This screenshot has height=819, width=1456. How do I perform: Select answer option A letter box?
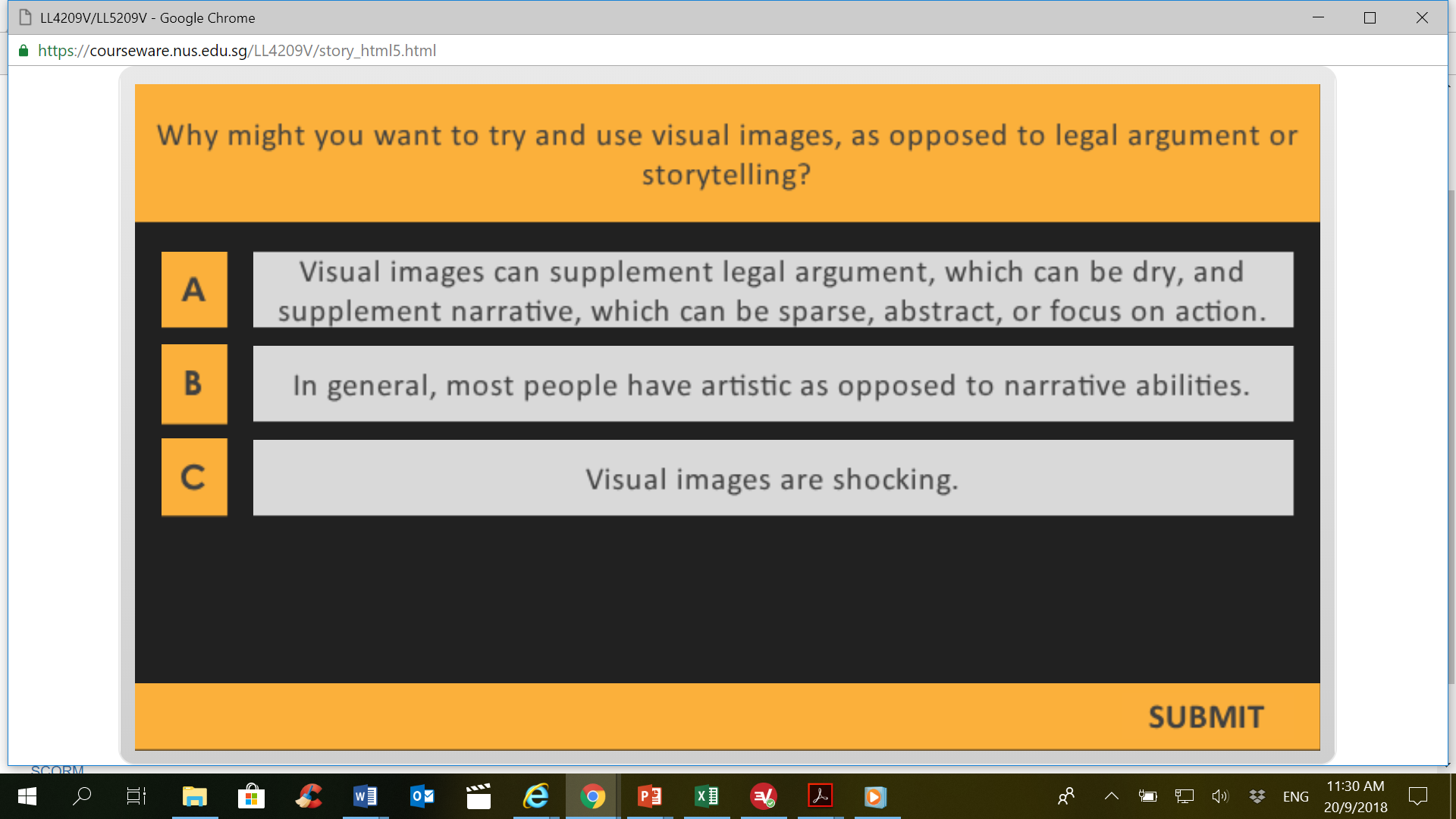coord(194,290)
